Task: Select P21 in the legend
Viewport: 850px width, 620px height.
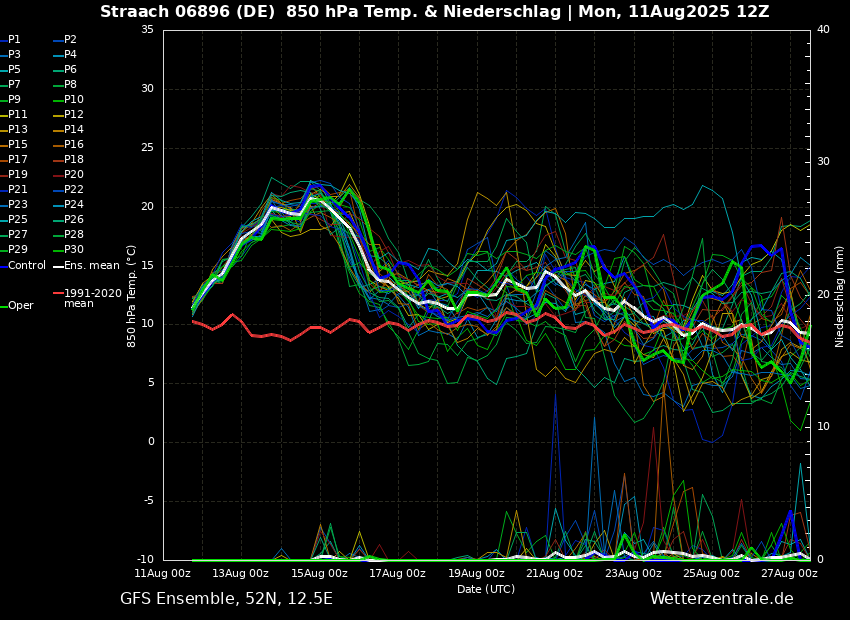Action: click(x=18, y=190)
